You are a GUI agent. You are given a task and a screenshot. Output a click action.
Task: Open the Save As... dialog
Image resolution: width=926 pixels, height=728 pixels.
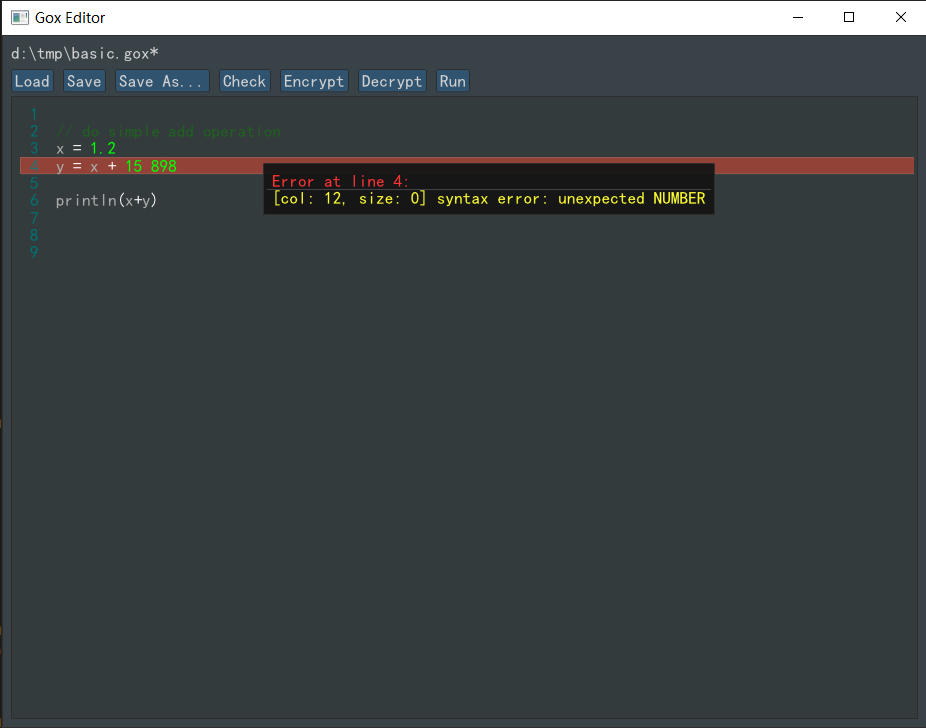[x=162, y=82]
